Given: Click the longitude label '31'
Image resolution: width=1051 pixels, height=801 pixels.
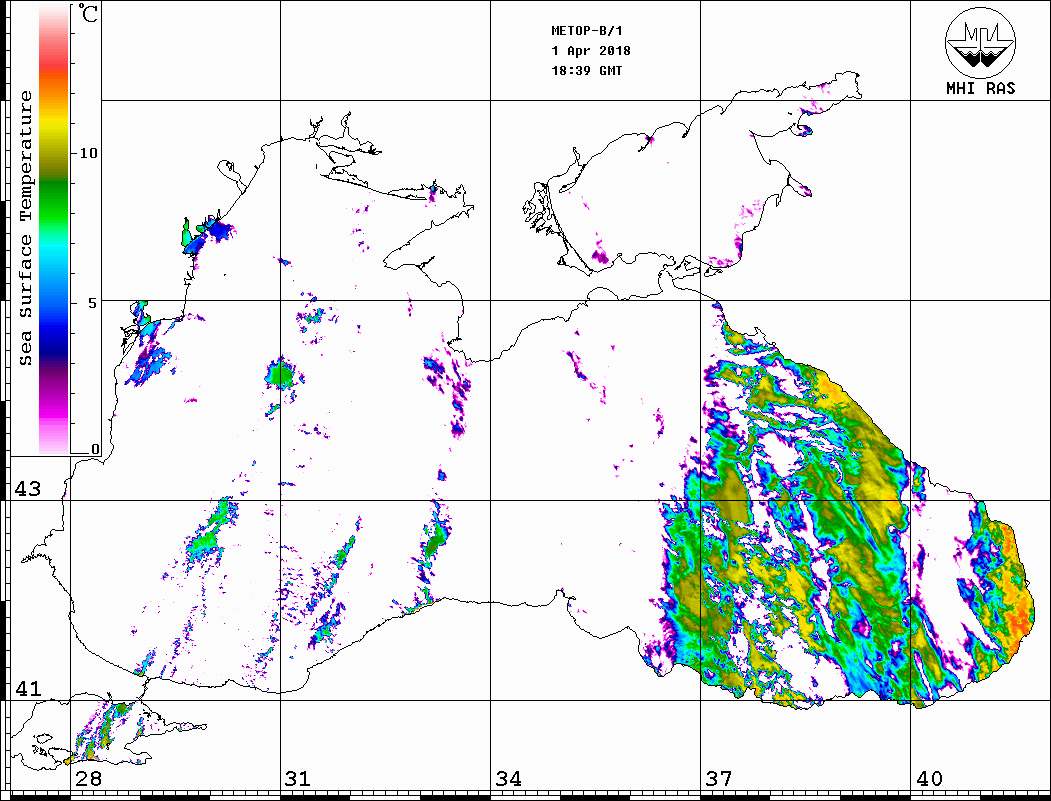Looking at the screenshot, I should coord(298,779).
